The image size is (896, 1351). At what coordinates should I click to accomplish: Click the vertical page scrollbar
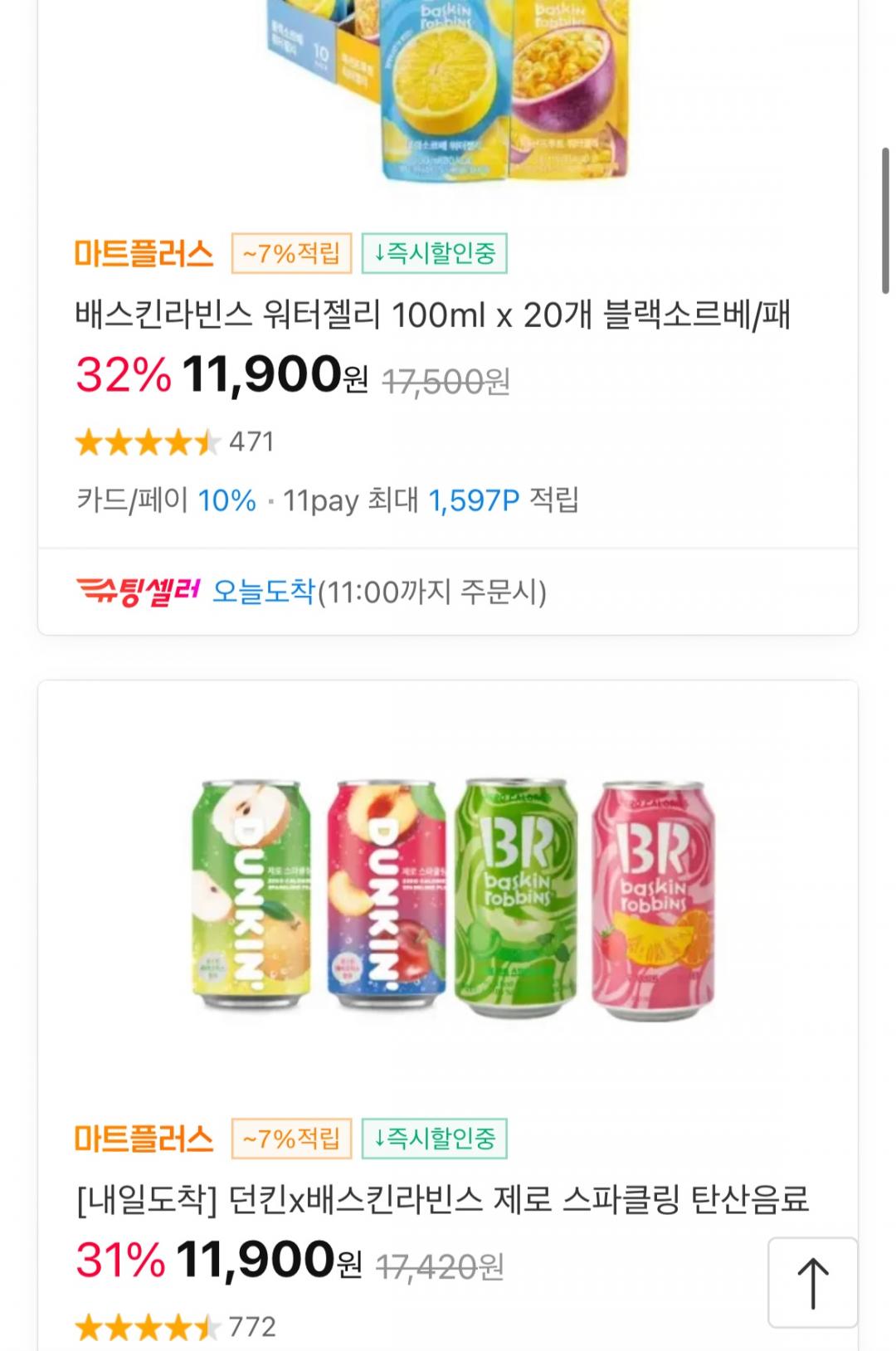(885, 221)
